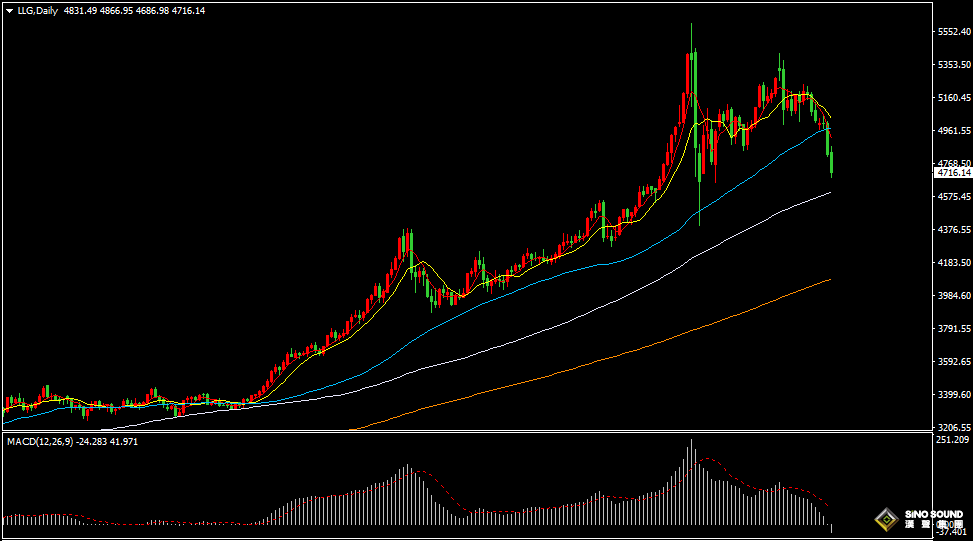973x541 pixels.
Task: Select the current price tag 4716.14
Action: [x=952, y=173]
